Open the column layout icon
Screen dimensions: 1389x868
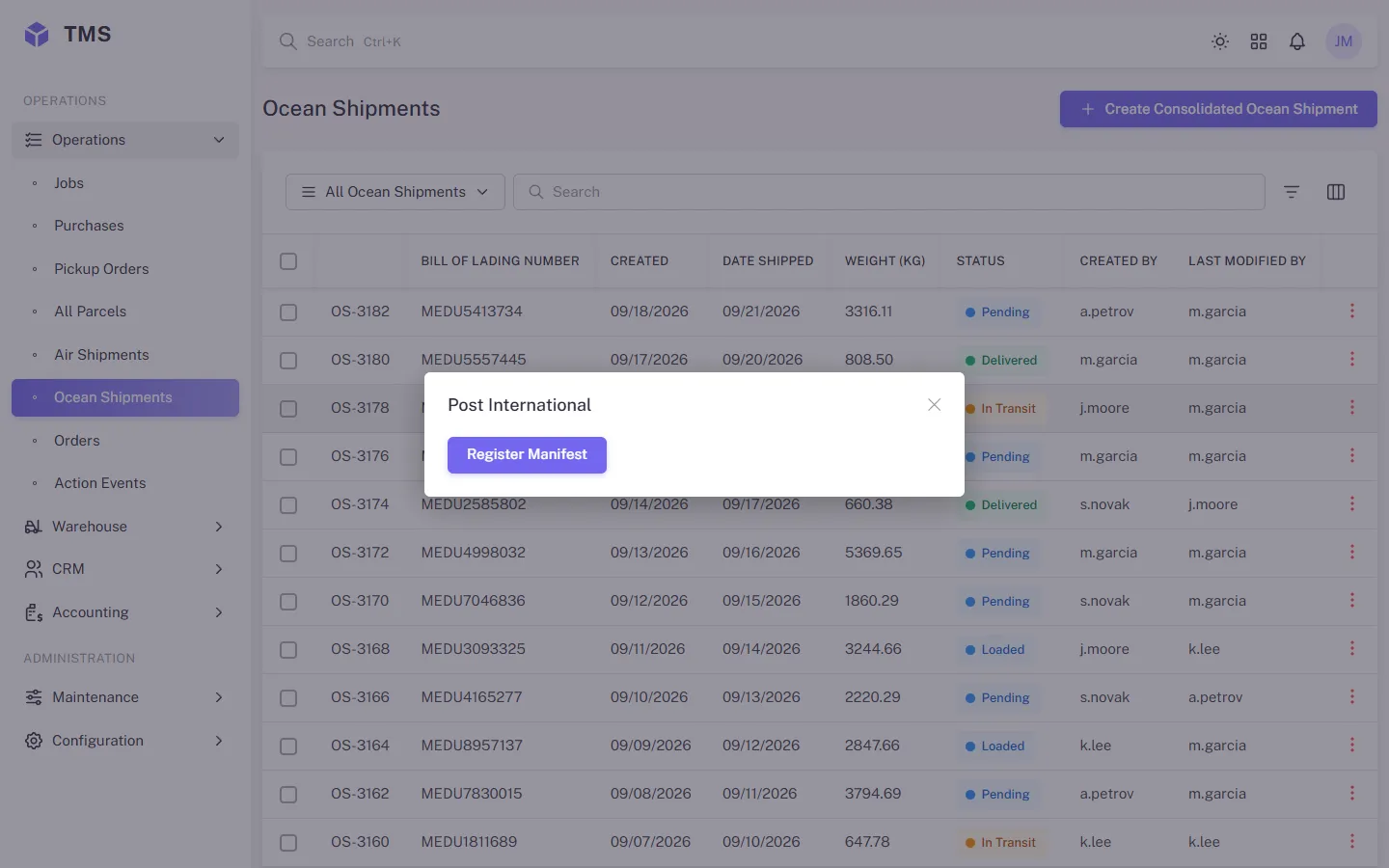pyautogui.click(x=1336, y=192)
